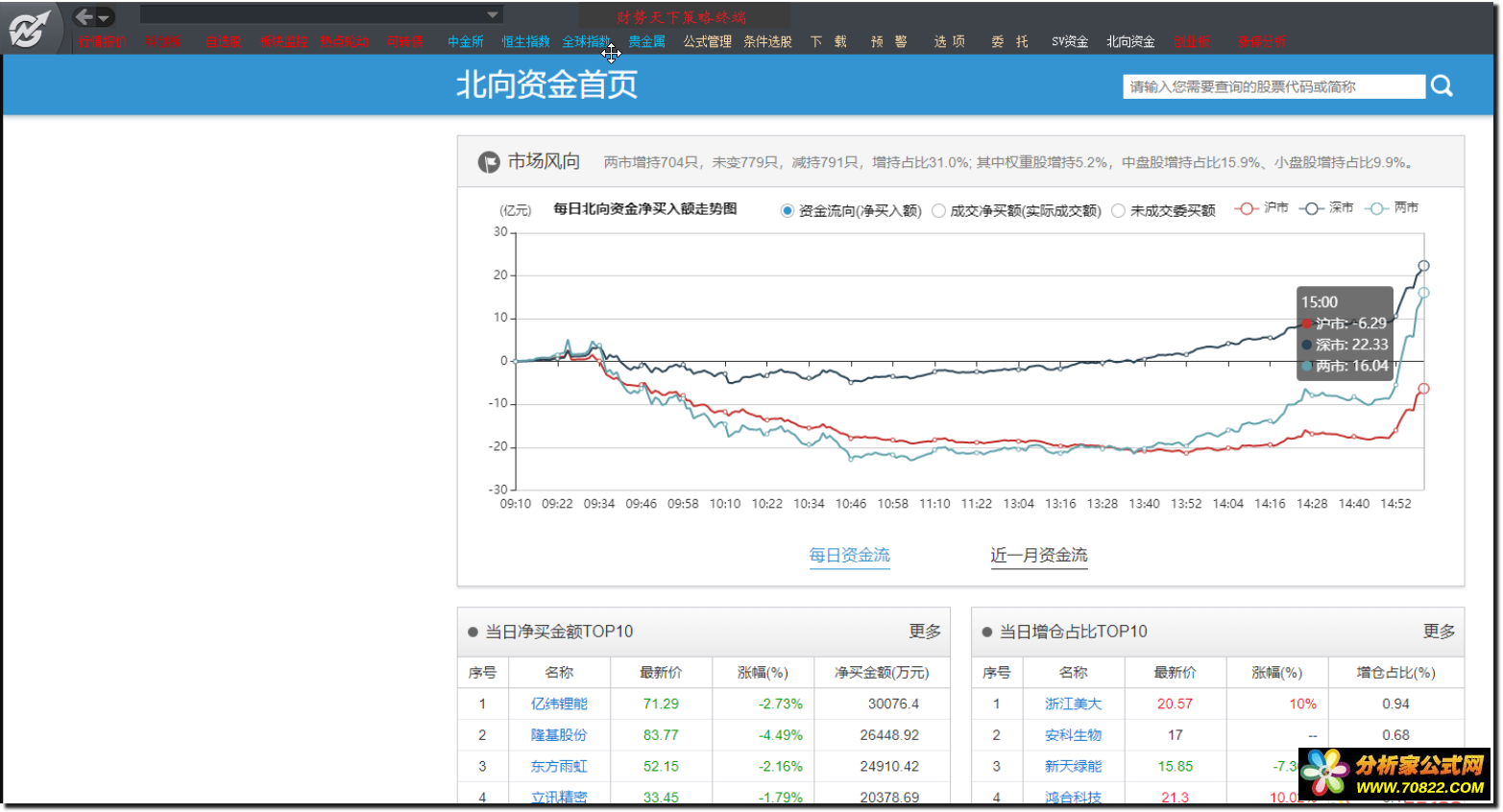Open the 委托 menu
Viewport: 1503px width, 812px height.
click(x=1009, y=42)
